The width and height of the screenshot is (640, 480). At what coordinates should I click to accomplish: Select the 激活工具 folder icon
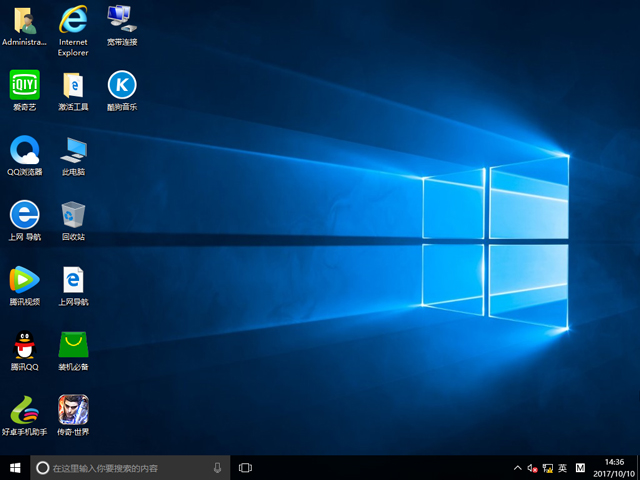73,84
